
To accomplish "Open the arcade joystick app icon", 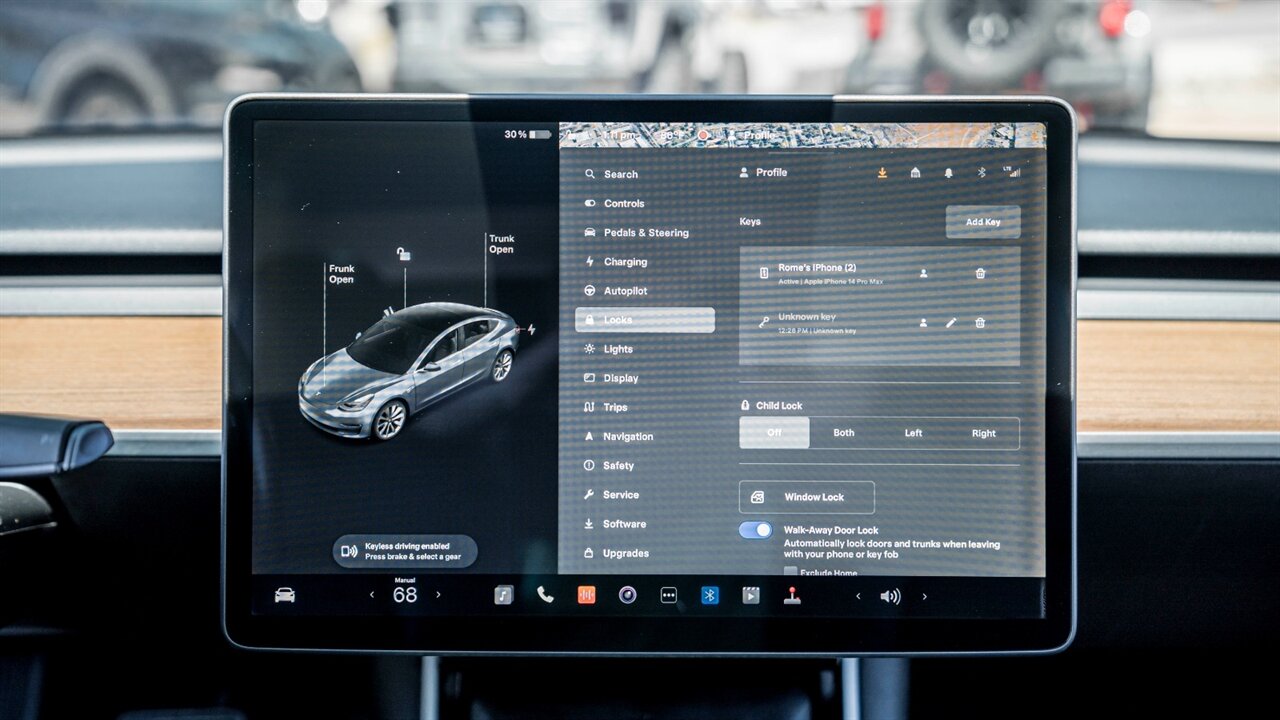I will point(792,595).
